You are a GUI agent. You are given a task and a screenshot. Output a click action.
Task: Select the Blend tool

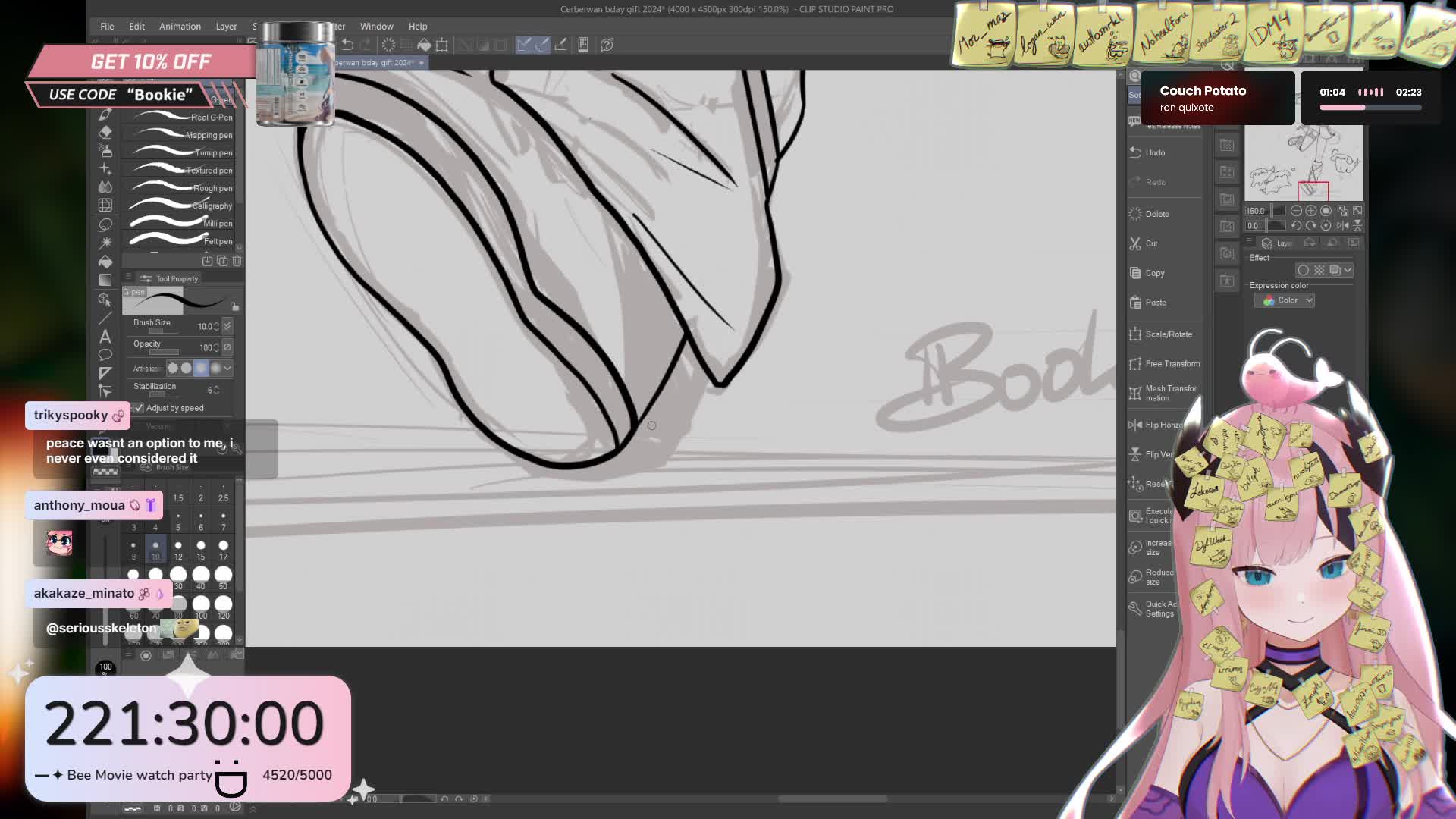tap(105, 187)
